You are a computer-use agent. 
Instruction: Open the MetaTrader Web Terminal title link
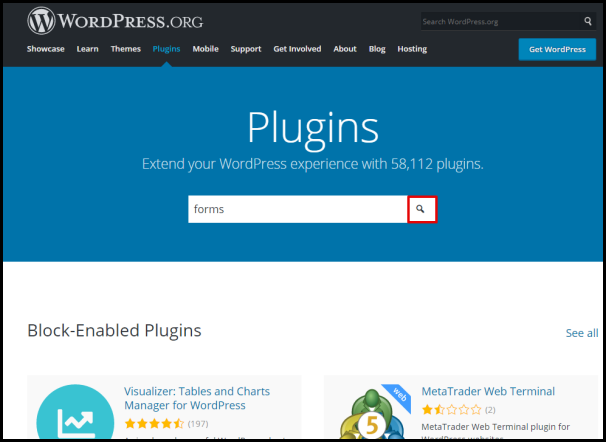[x=488, y=391]
